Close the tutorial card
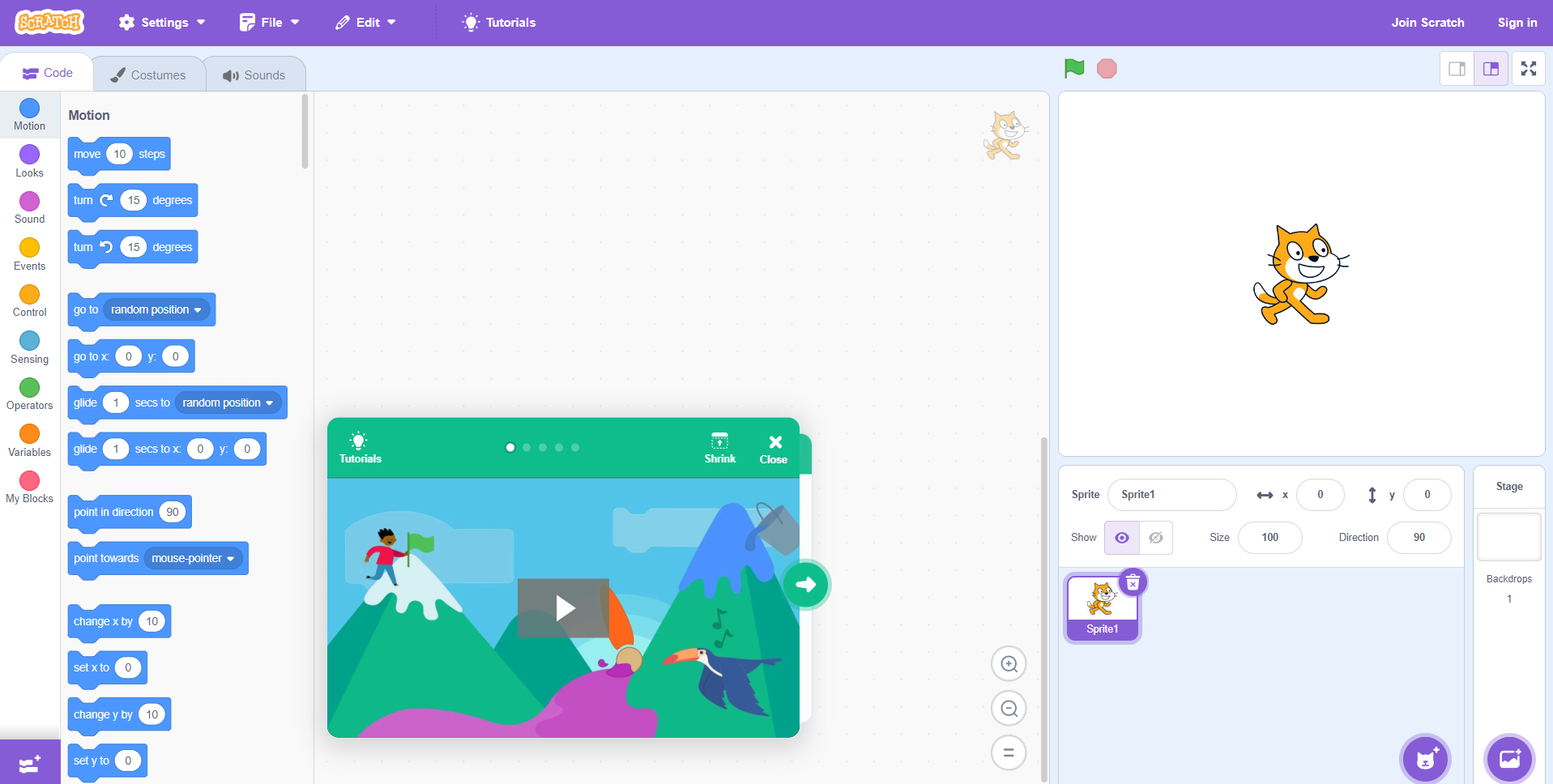1553x784 pixels. coord(774,449)
